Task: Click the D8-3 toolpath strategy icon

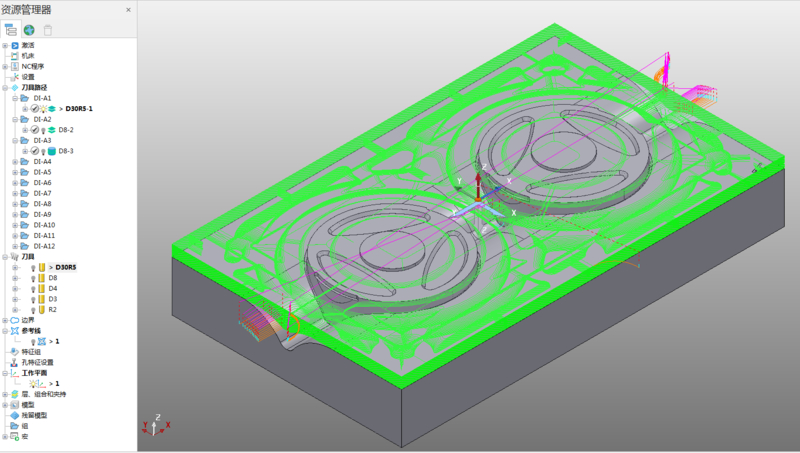Action: (x=52, y=151)
